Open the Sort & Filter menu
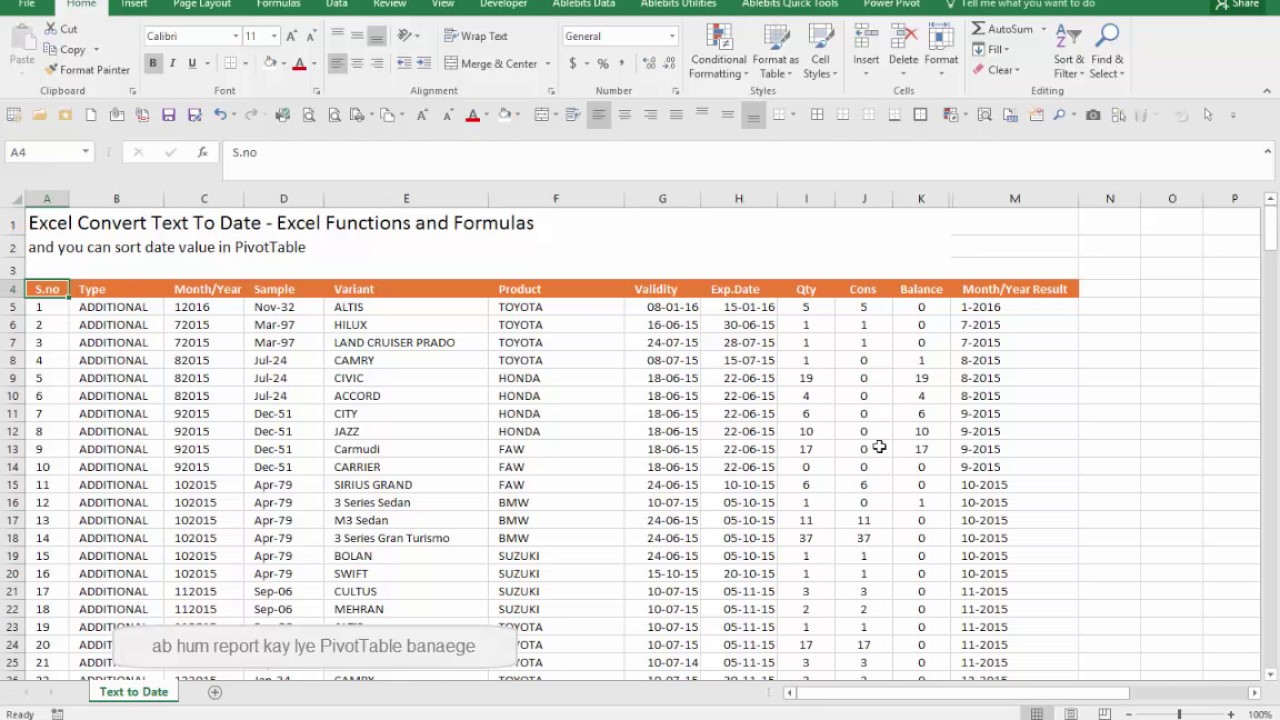This screenshot has width=1280, height=720. (x=1069, y=51)
